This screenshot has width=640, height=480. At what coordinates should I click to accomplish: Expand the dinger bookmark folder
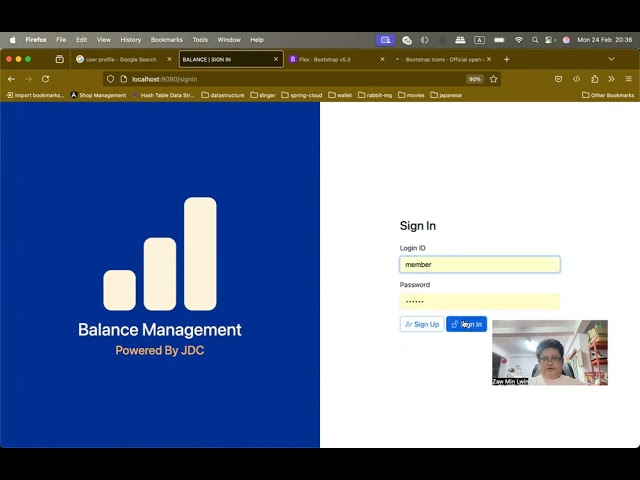tap(263, 95)
